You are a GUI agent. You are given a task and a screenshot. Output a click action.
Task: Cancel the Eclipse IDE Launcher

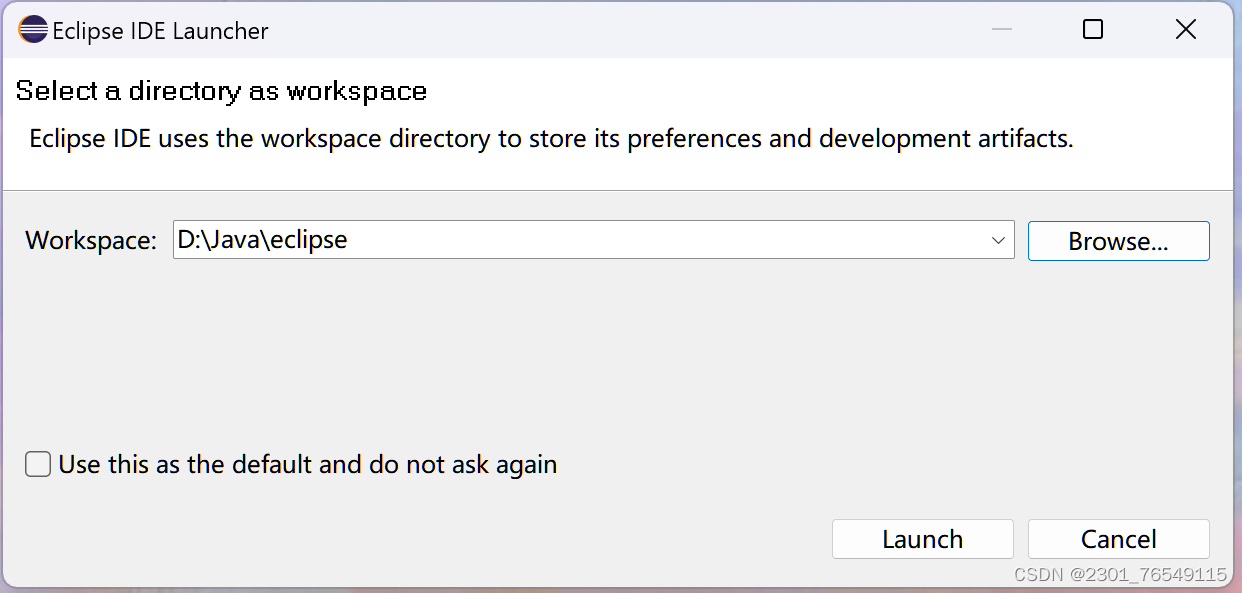tap(1118, 539)
